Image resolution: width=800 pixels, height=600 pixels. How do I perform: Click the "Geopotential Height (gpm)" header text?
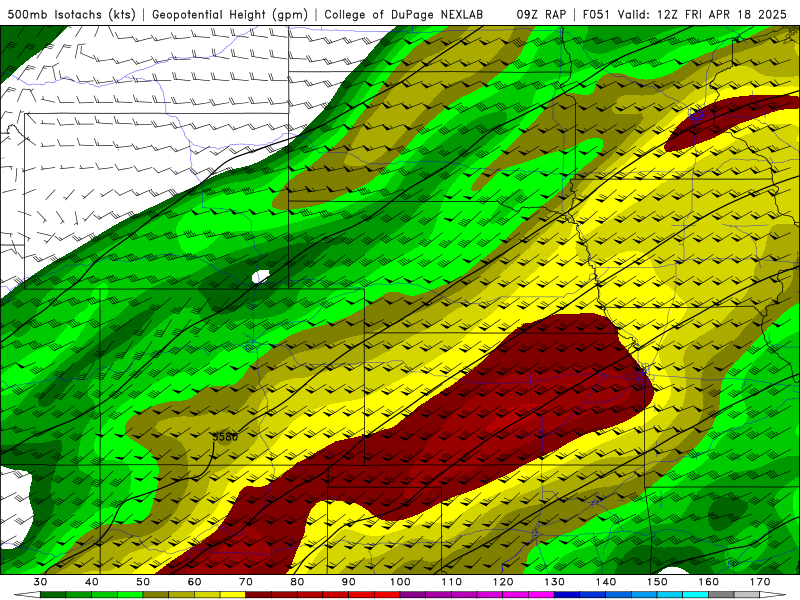coord(230,14)
